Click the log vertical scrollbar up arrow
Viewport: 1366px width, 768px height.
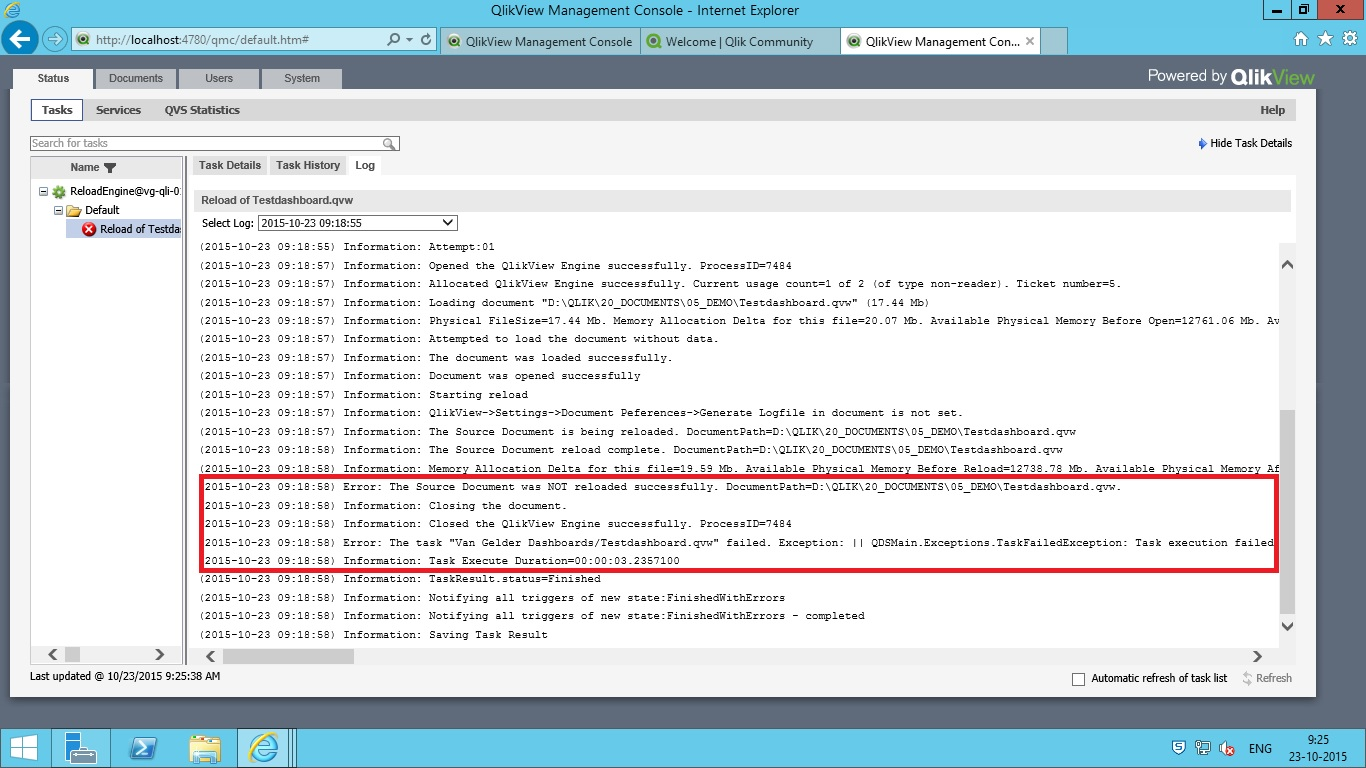[1287, 264]
